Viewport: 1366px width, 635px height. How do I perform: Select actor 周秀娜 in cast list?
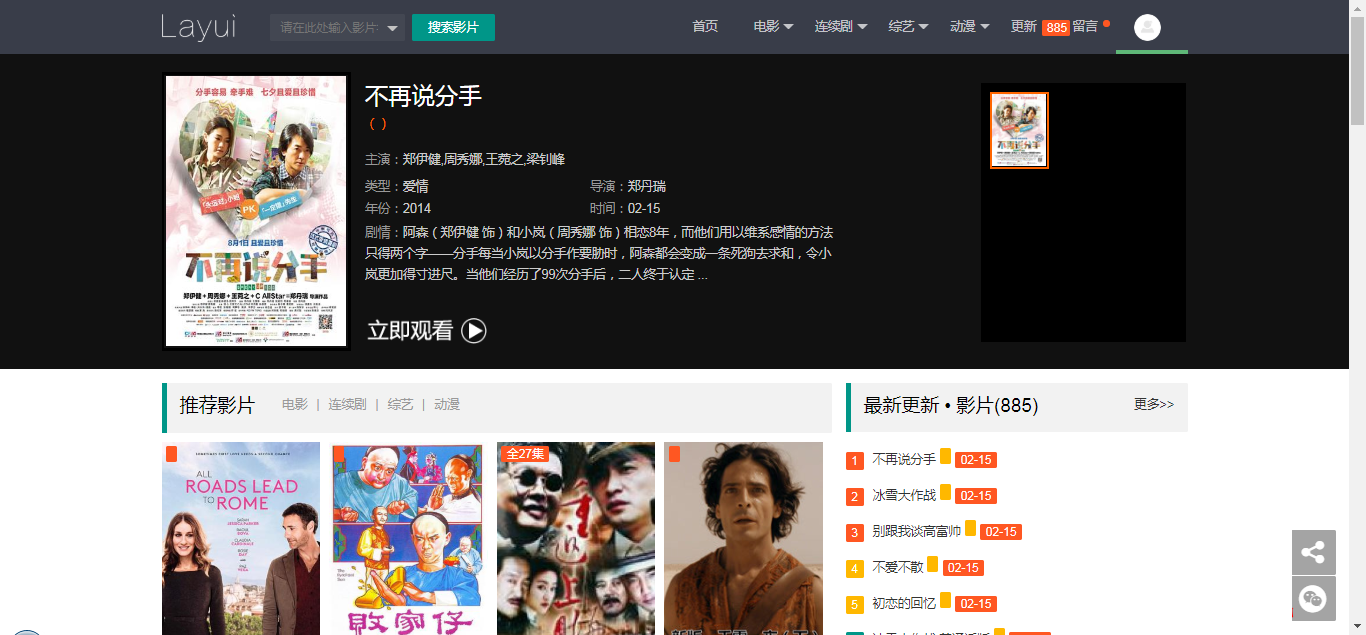(x=464, y=159)
